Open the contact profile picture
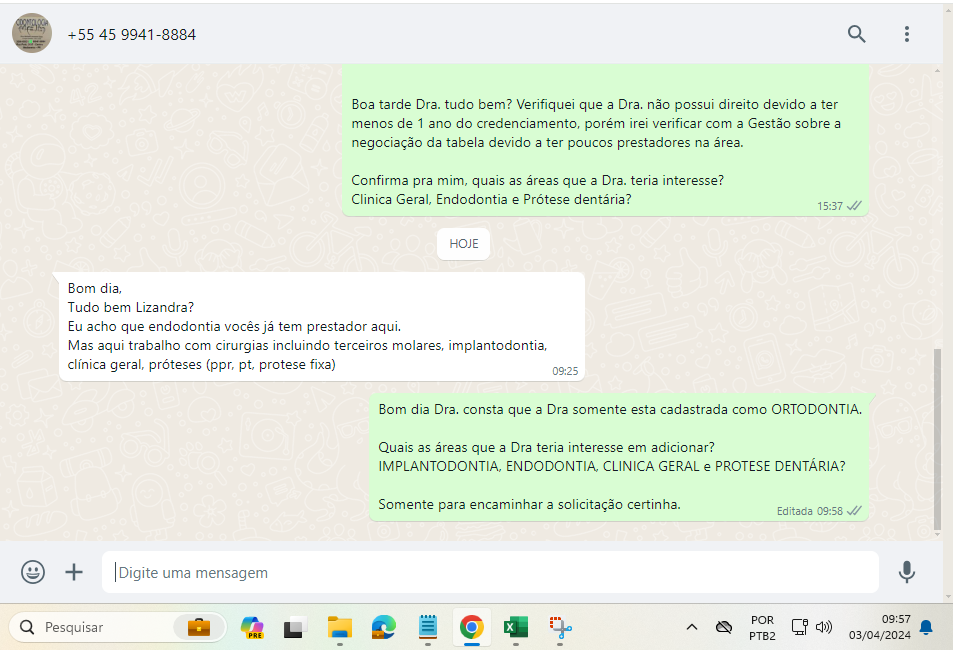 32,33
